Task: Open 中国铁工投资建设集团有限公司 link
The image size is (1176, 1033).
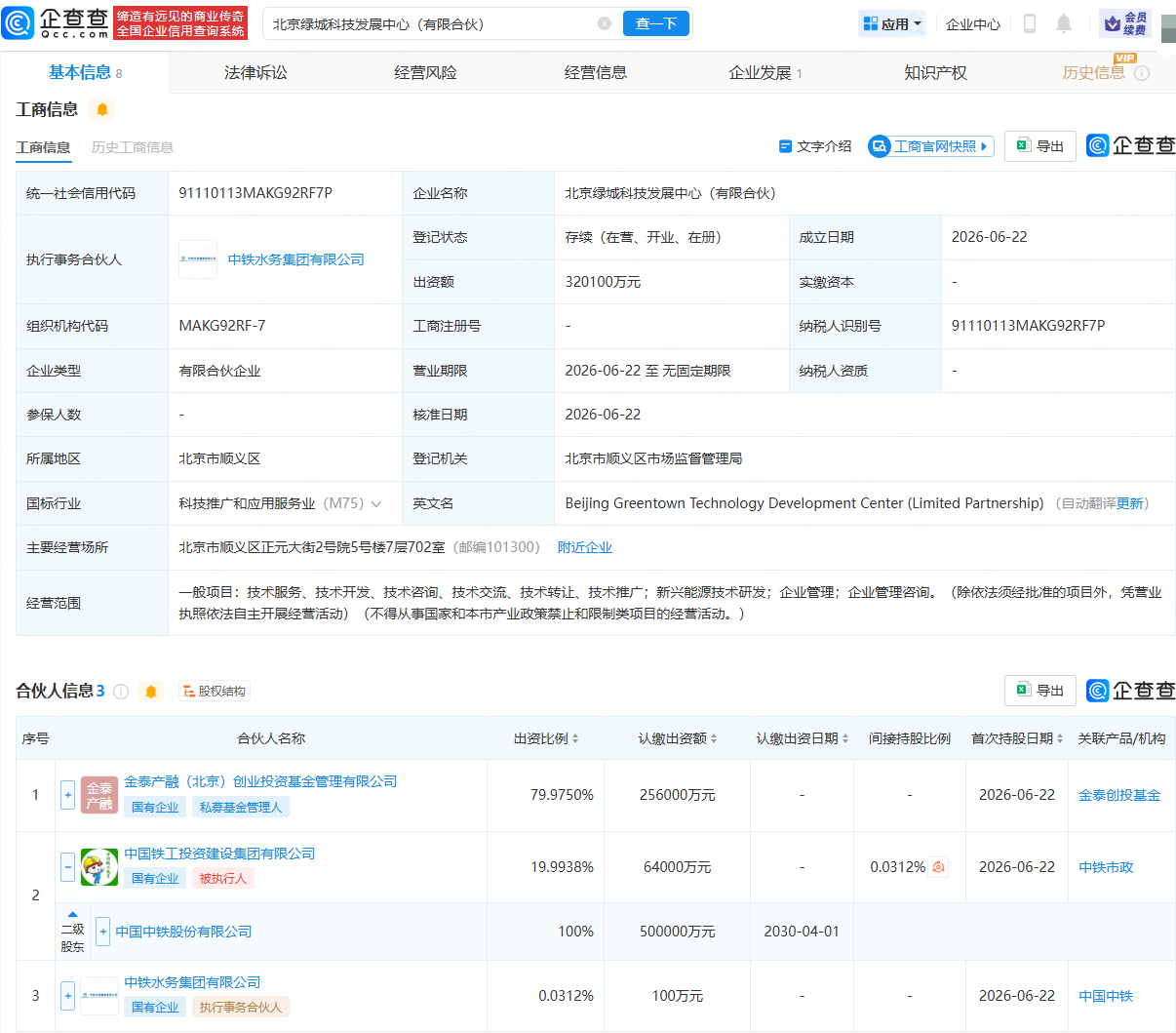Action: click(219, 854)
